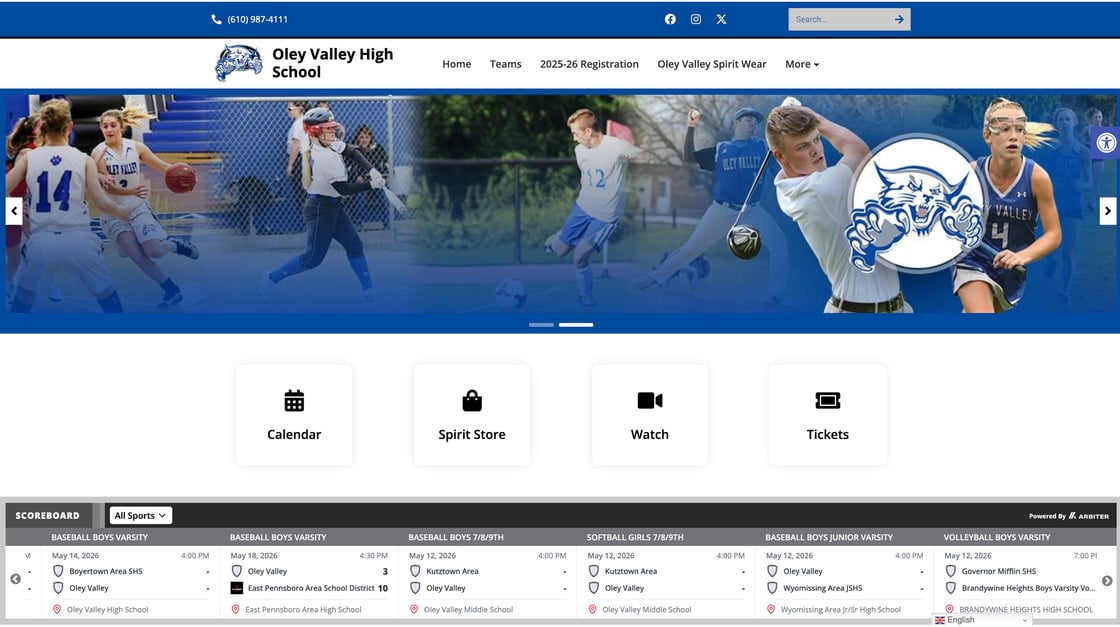The width and height of the screenshot is (1120, 627).
Task: Open the X (Twitter) icon link
Action: [x=721, y=19]
